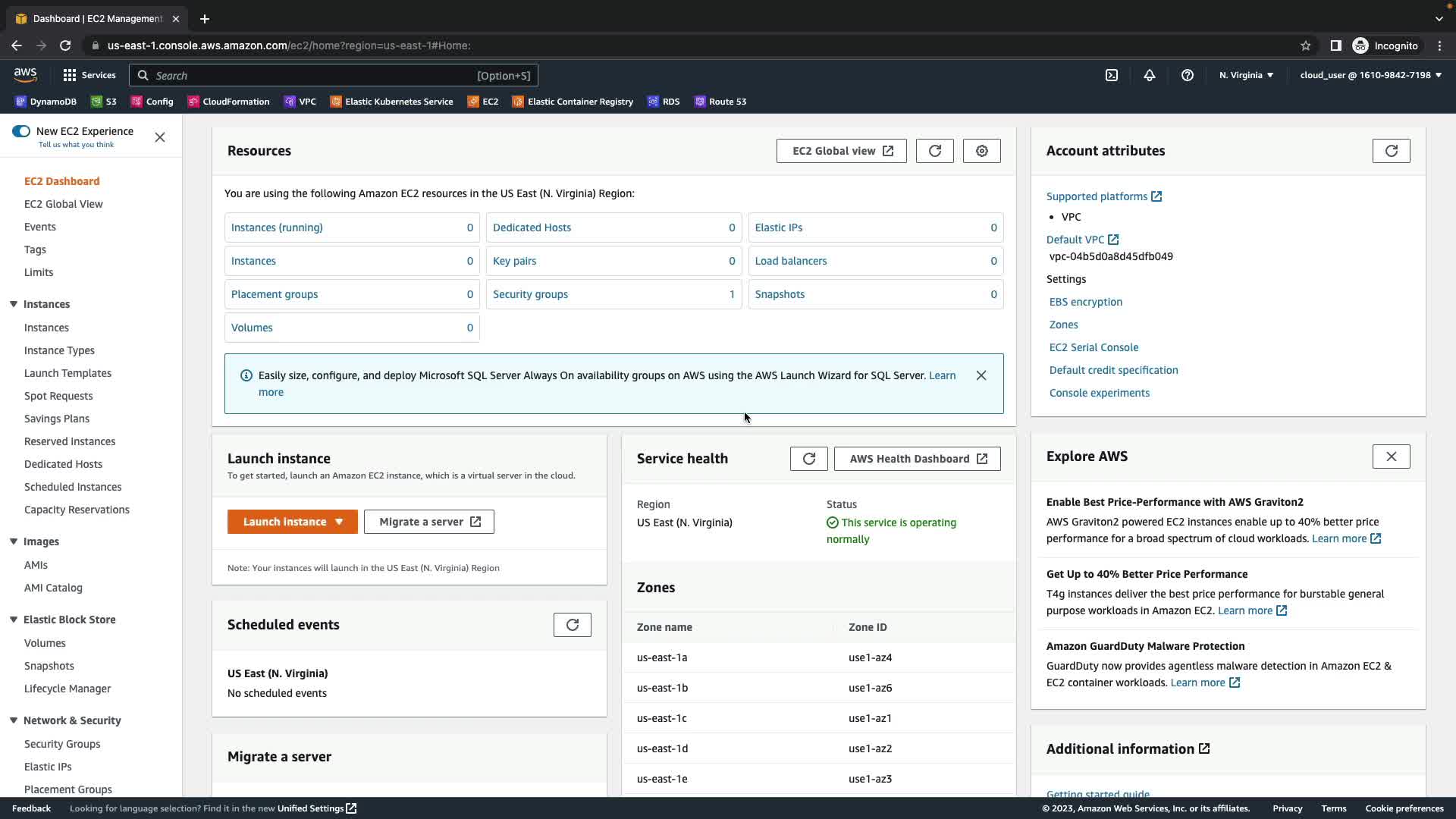Refresh the Resources panel
This screenshot has width=1456, height=819.
[934, 151]
